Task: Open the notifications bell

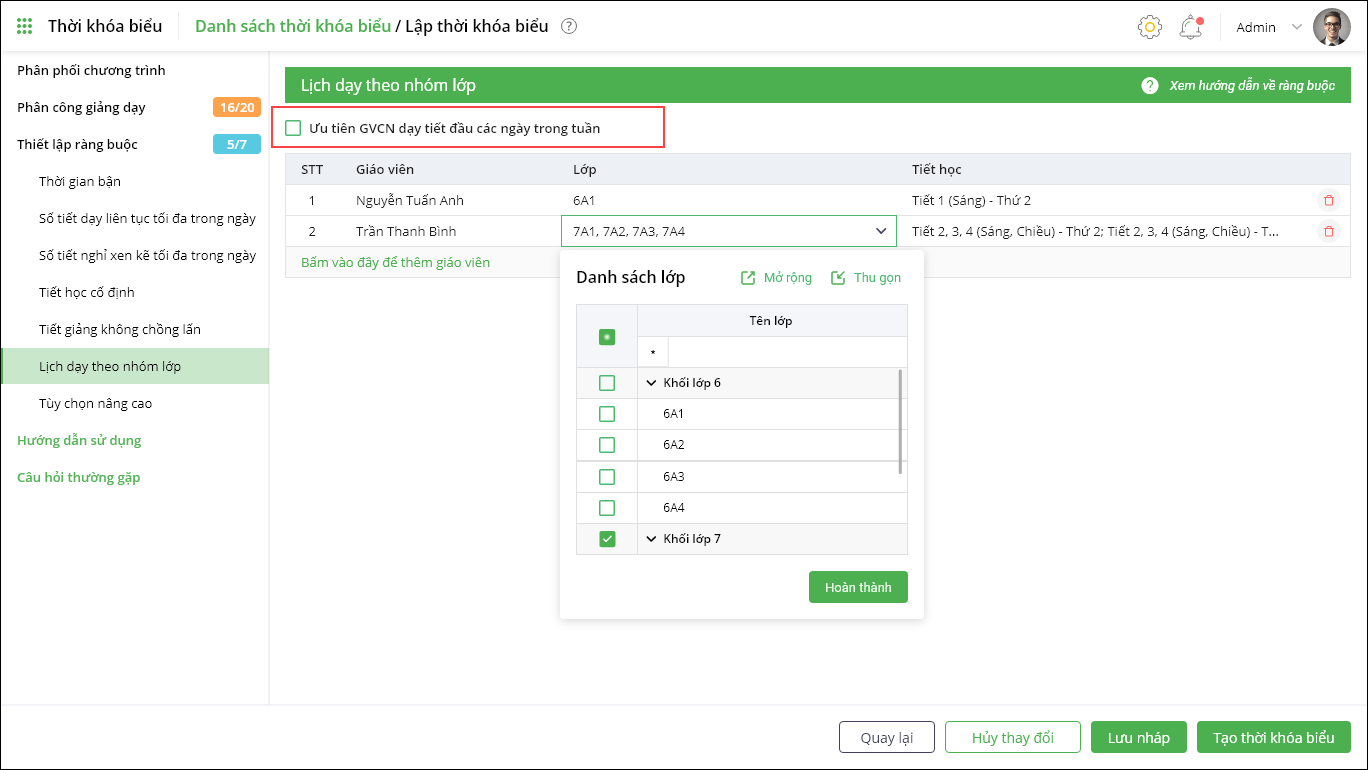Action: [1190, 27]
